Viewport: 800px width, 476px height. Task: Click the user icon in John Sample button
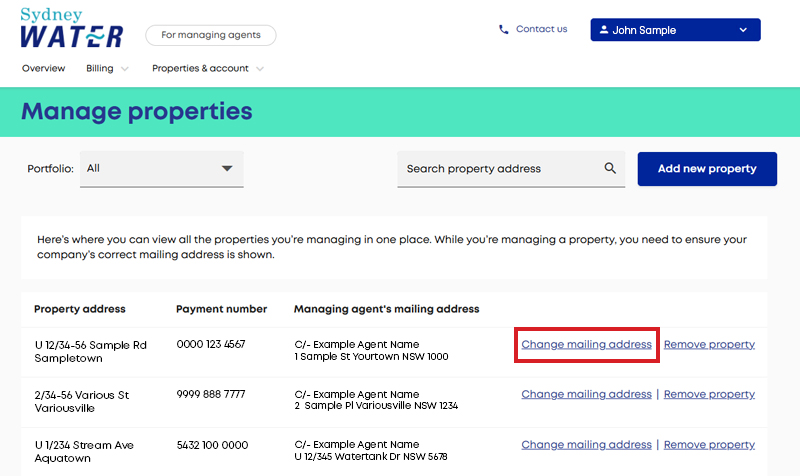point(604,30)
